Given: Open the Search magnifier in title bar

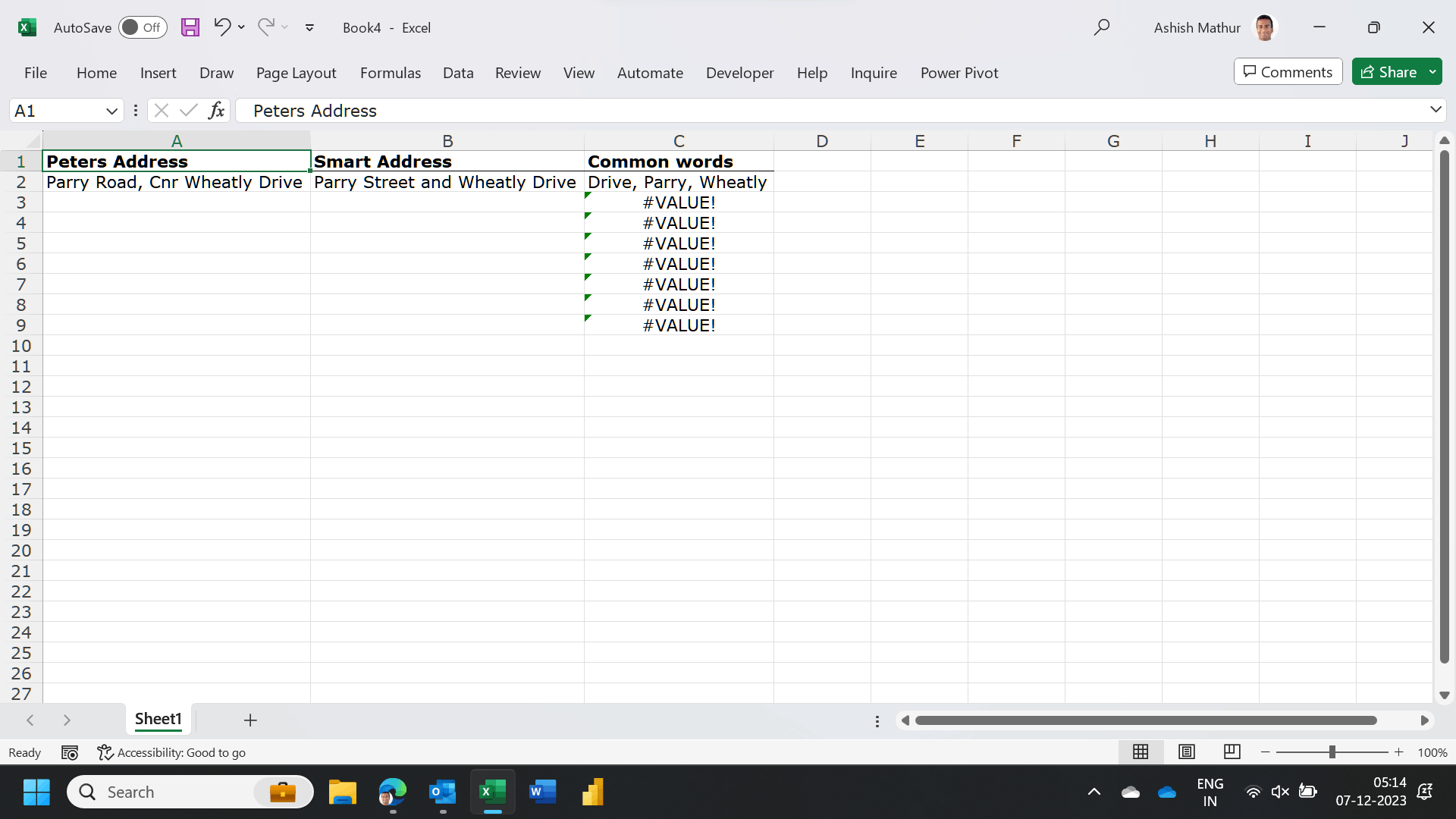Looking at the screenshot, I should point(1102,27).
